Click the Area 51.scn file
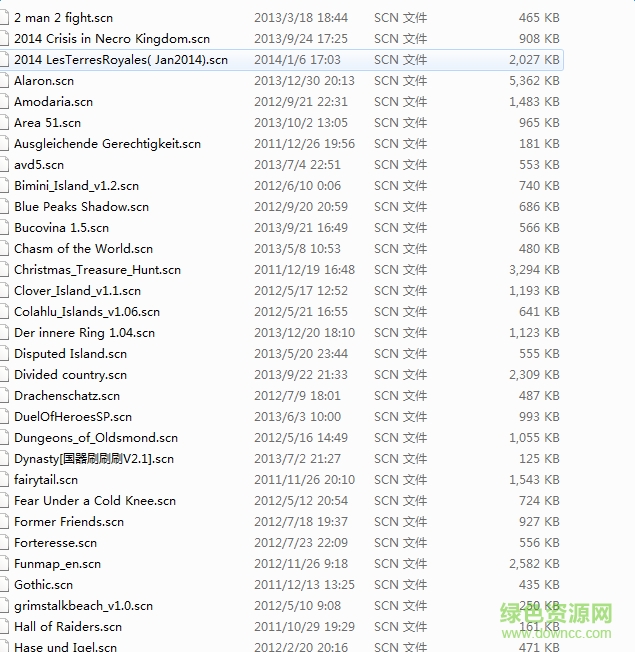 [x=47, y=123]
